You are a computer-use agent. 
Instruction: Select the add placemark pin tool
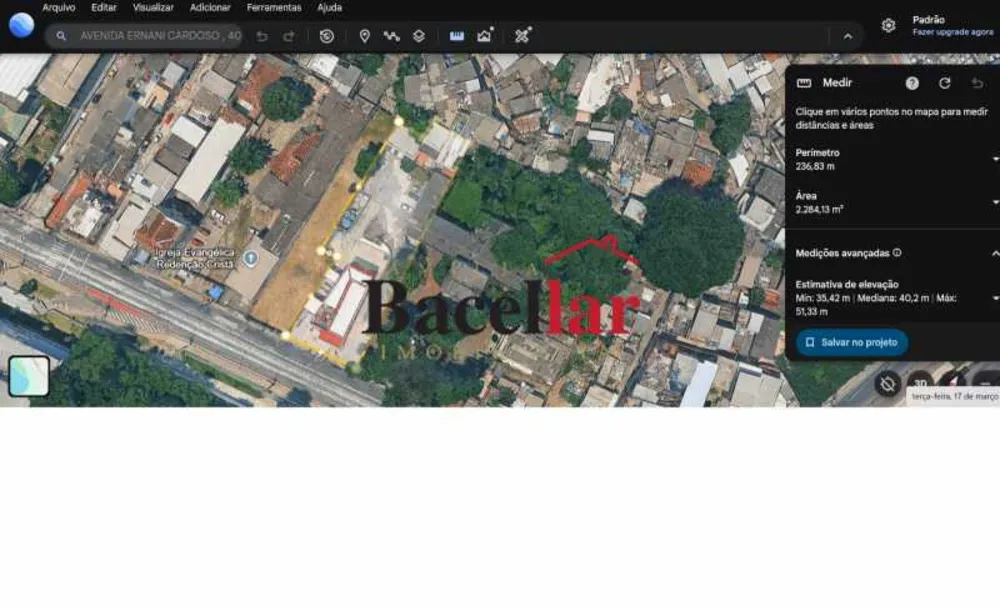[x=364, y=36]
